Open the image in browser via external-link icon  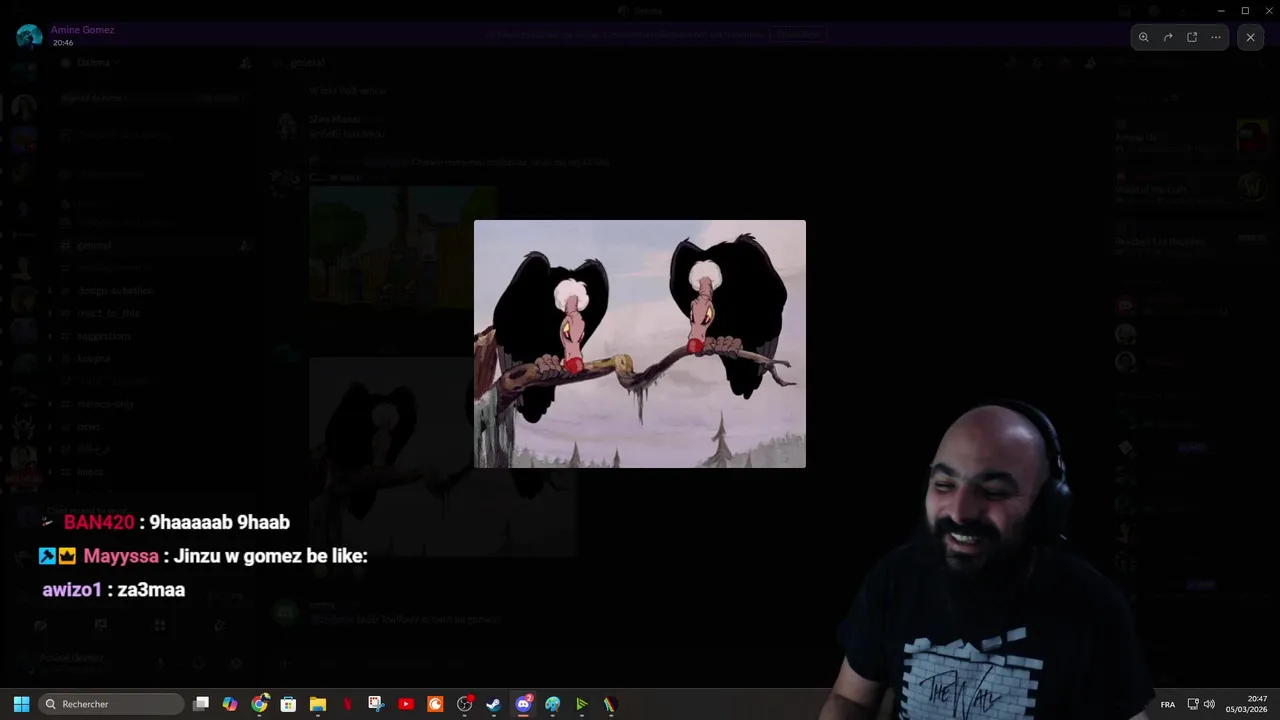coord(1192,37)
